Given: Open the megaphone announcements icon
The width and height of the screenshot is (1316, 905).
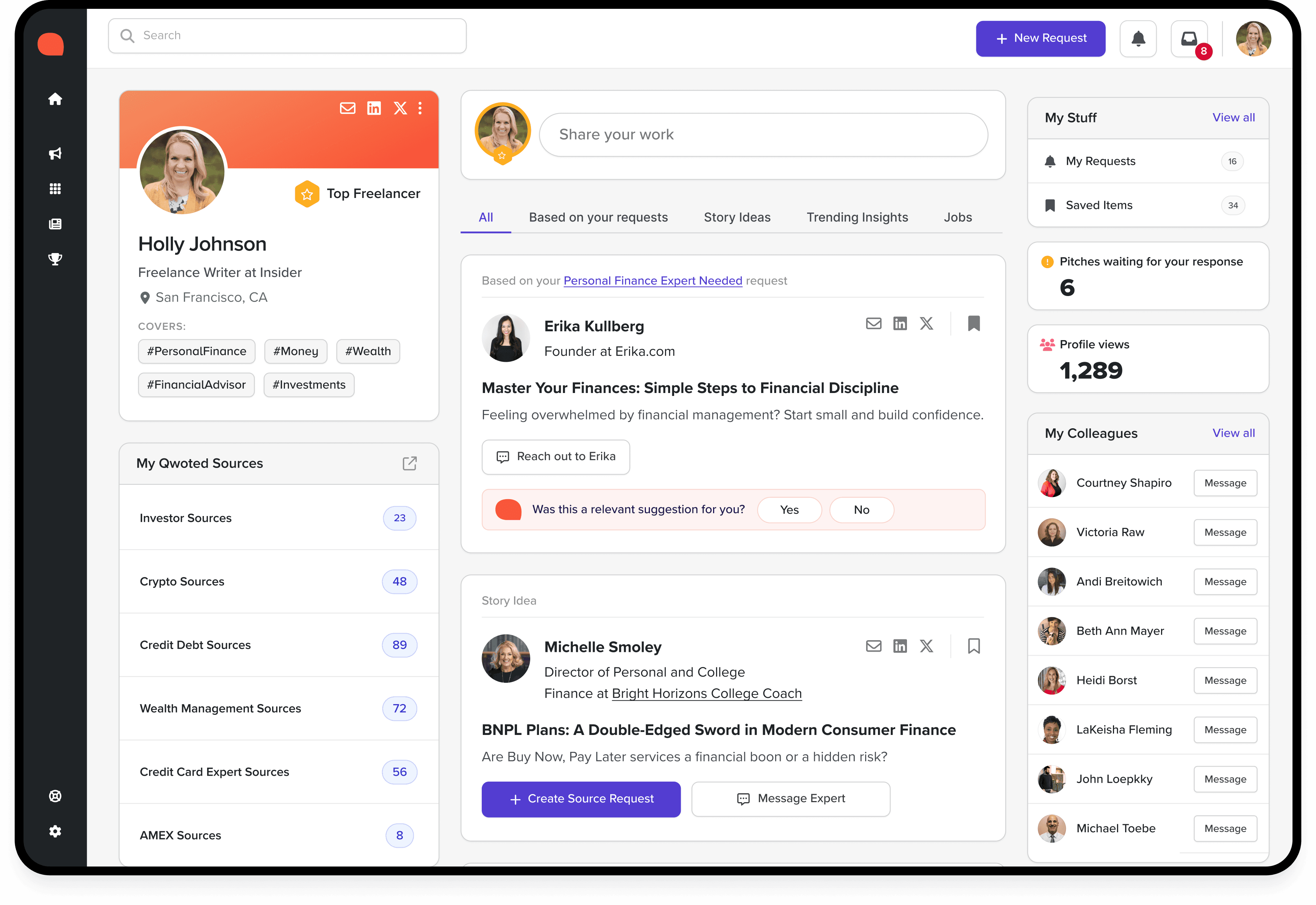Looking at the screenshot, I should (x=55, y=154).
